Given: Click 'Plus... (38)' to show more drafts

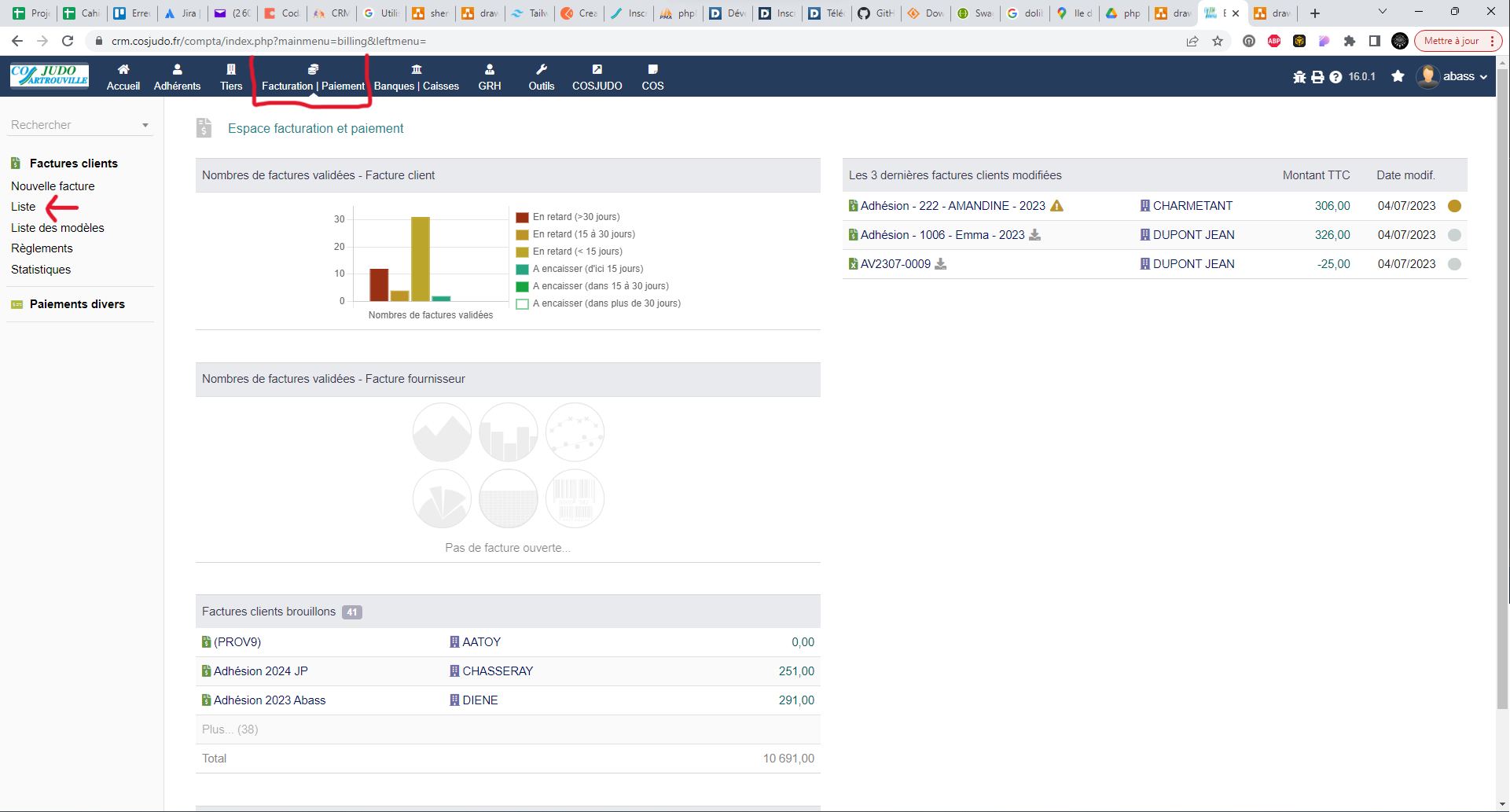Looking at the screenshot, I should point(230,729).
